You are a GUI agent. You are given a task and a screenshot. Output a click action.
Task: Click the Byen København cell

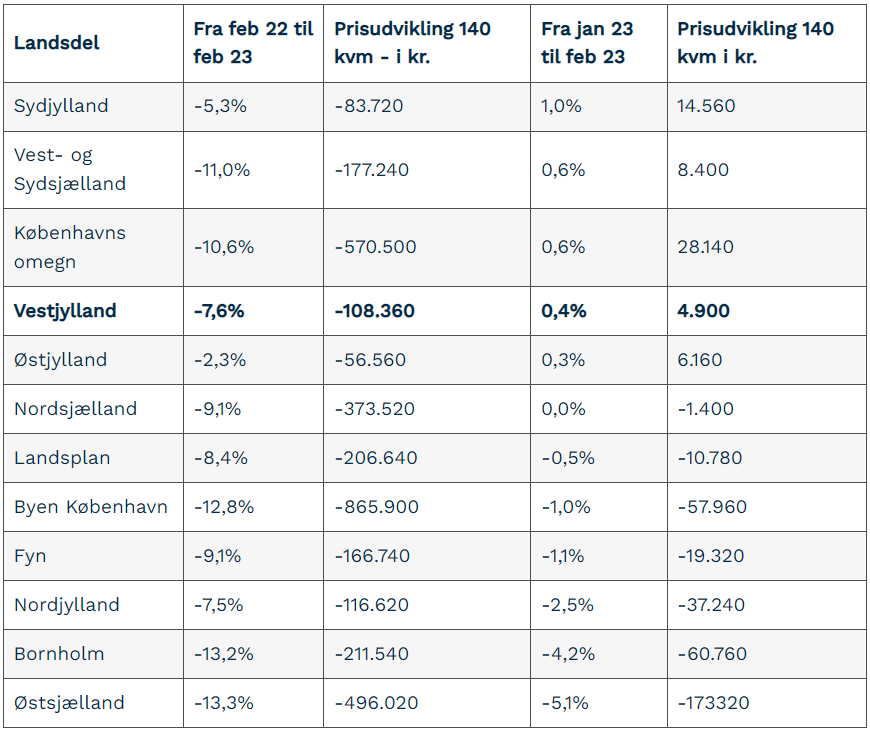click(91, 506)
